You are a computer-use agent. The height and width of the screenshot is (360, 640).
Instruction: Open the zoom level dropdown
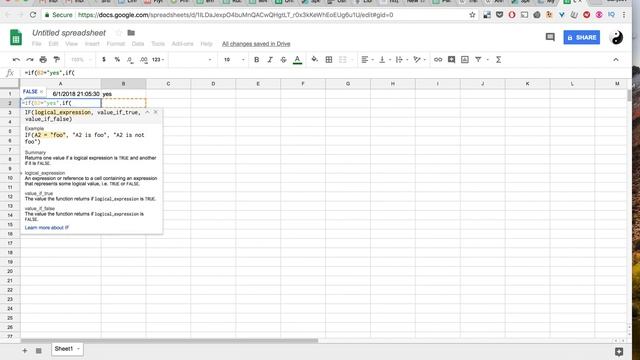point(80,60)
